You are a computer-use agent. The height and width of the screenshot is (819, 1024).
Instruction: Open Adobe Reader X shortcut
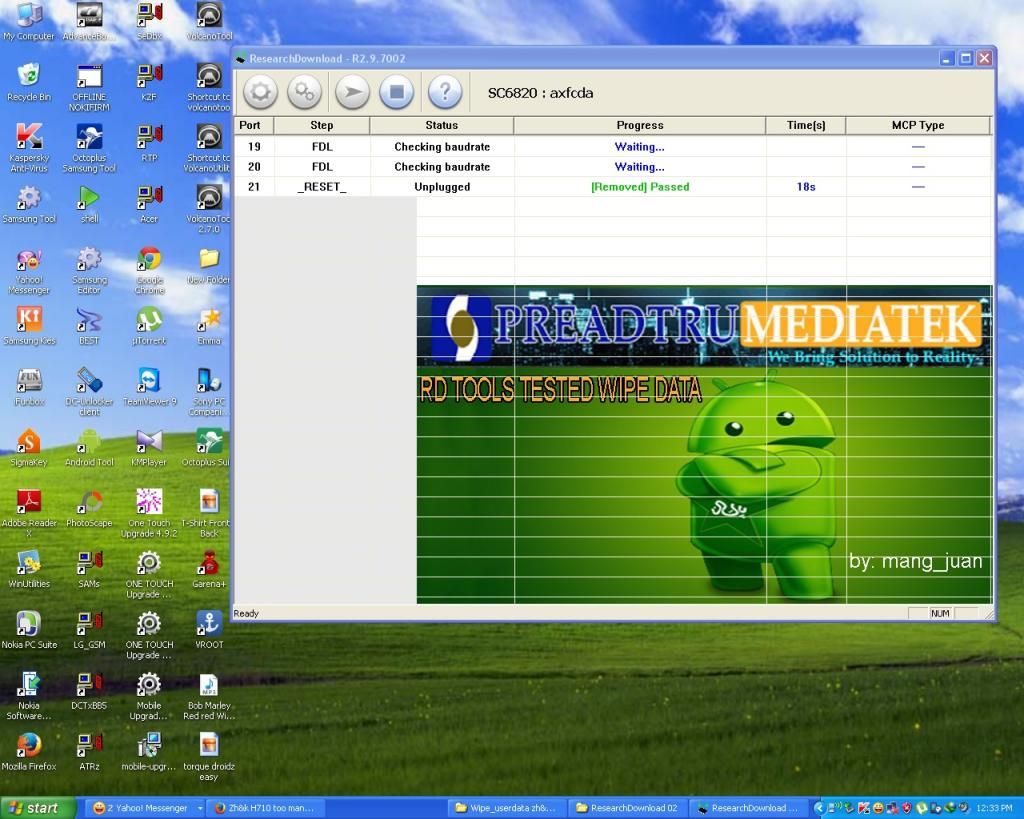click(x=29, y=513)
